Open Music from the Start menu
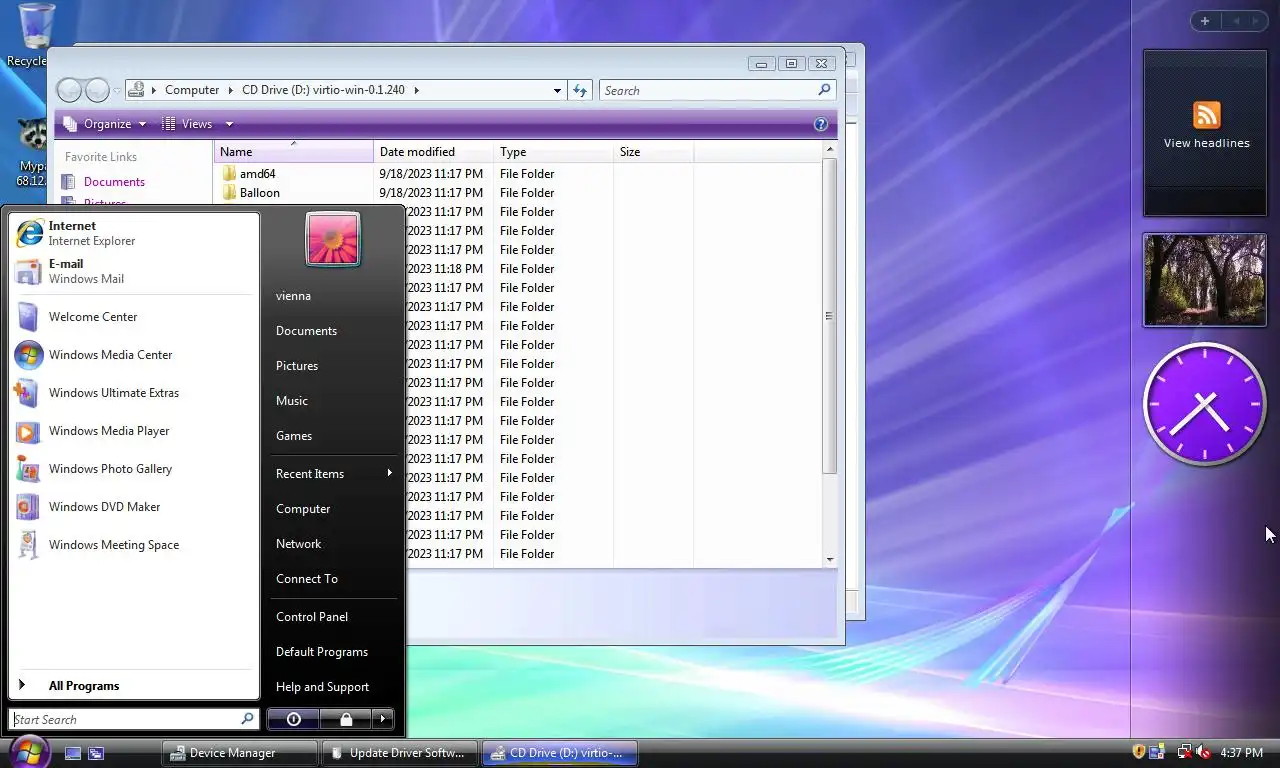 (333, 401)
